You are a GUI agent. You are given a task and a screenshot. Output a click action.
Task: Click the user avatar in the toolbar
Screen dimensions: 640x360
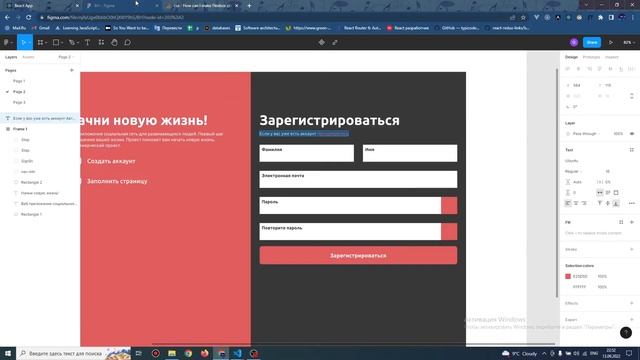574,42
